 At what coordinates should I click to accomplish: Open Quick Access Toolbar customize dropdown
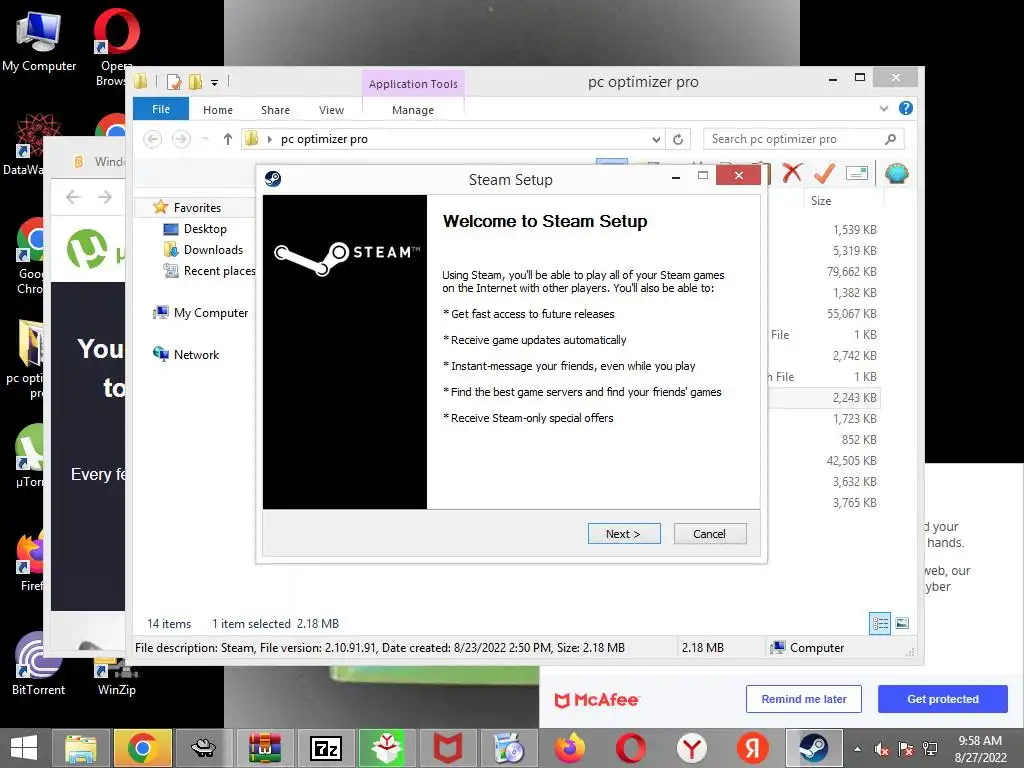point(214,82)
